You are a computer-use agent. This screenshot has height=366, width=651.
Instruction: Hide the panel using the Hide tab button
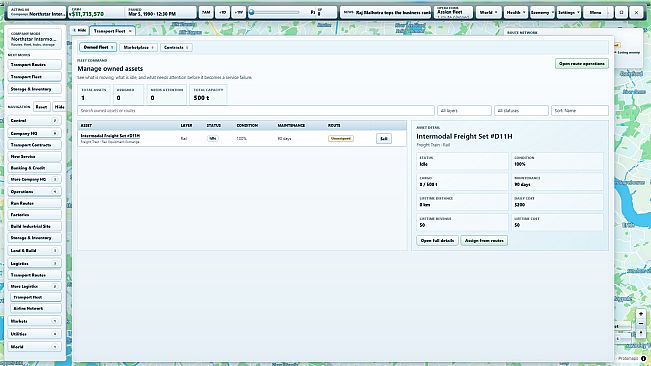click(79, 30)
